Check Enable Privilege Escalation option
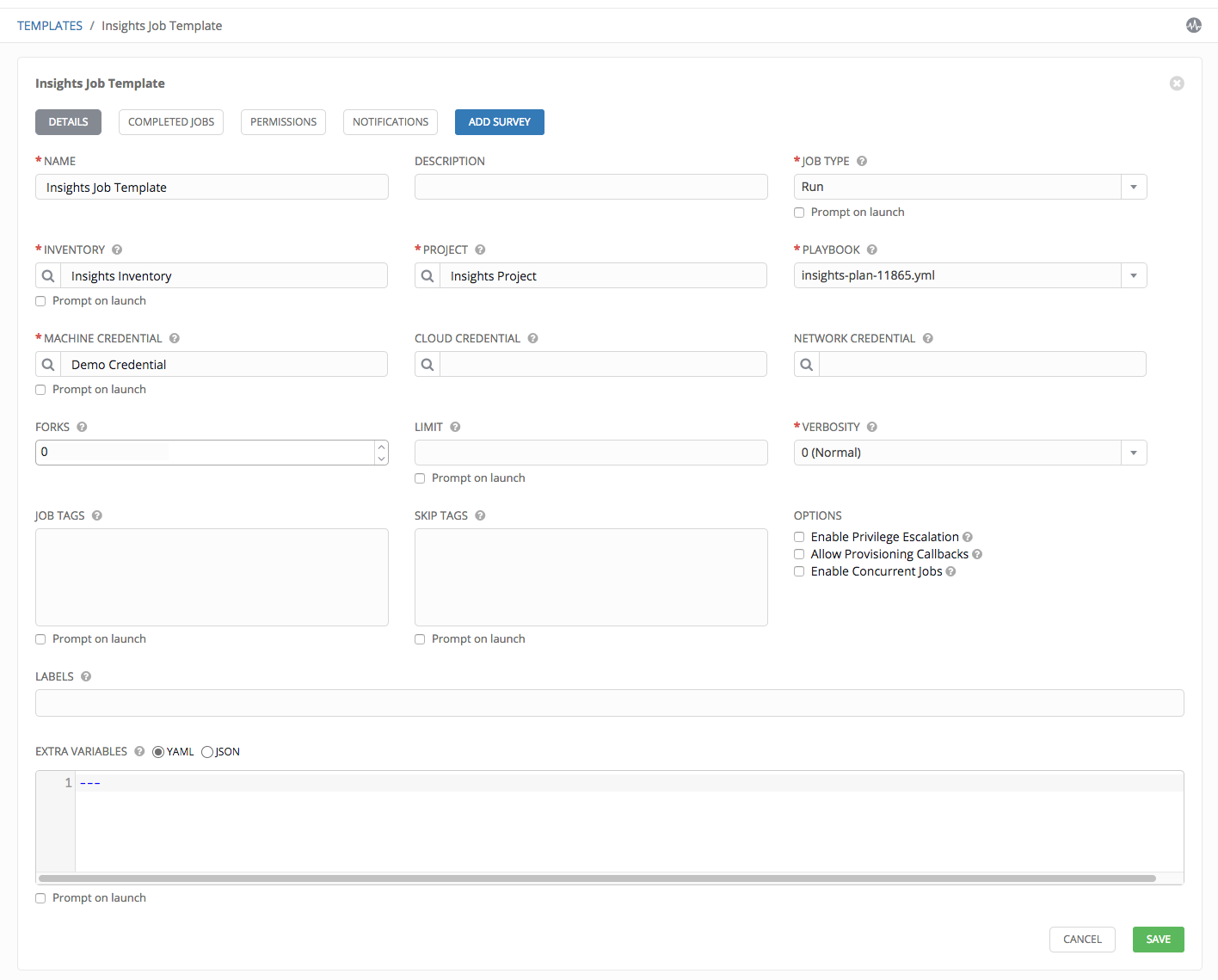 pos(799,537)
